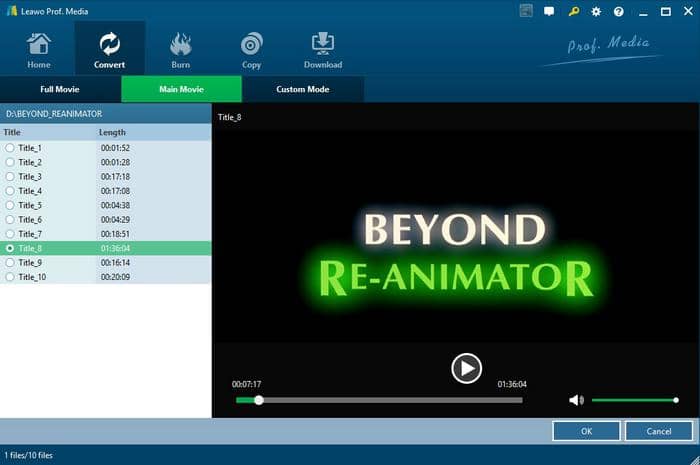The height and width of the screenshot is (465, 700).
Task: Click the 00:01:52 length value
Action: [x=115, y=148]
